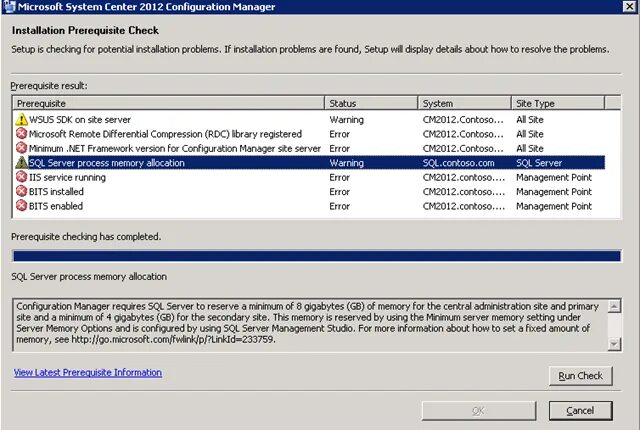The width and height of the screenshot is (640, 430).
Task: Sort by the Site Type column header
Action: [558, 103]
